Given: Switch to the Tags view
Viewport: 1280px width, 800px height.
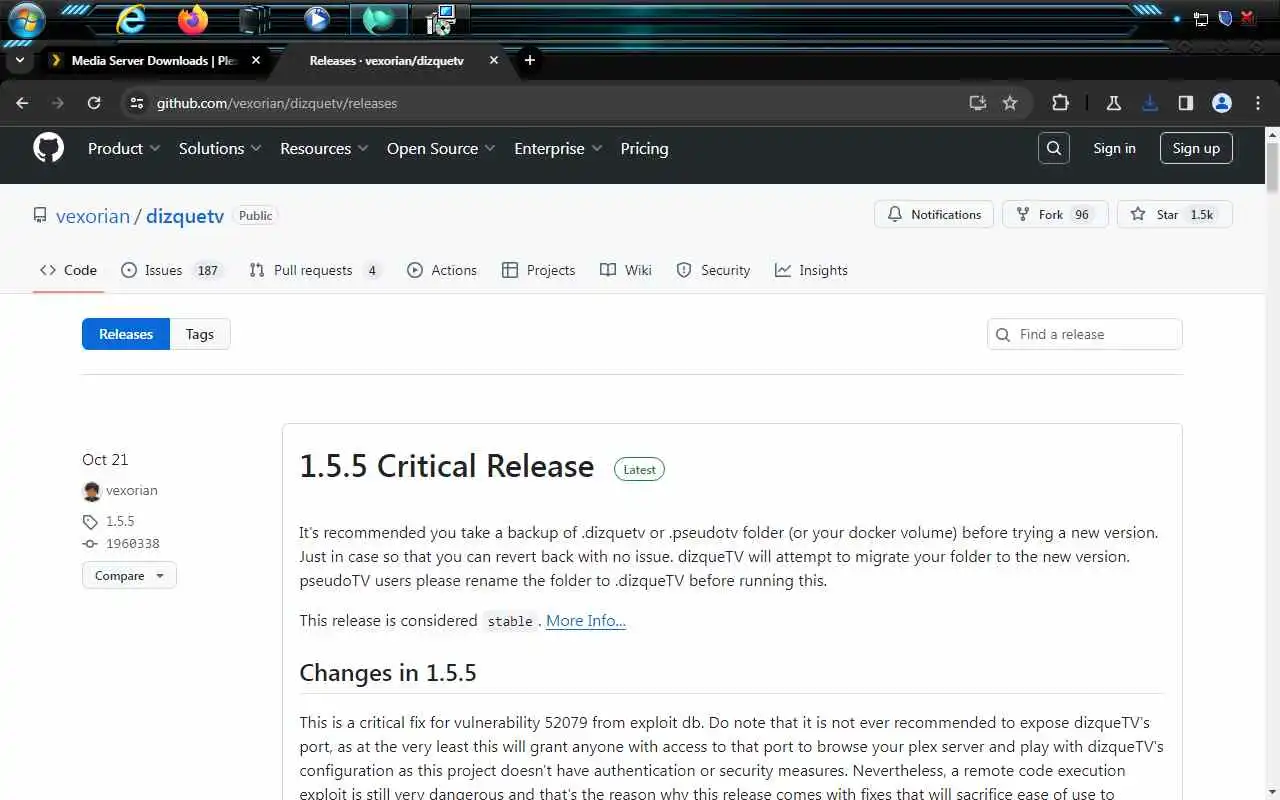Looking at the screenshot, I should [x=200, y=334].
